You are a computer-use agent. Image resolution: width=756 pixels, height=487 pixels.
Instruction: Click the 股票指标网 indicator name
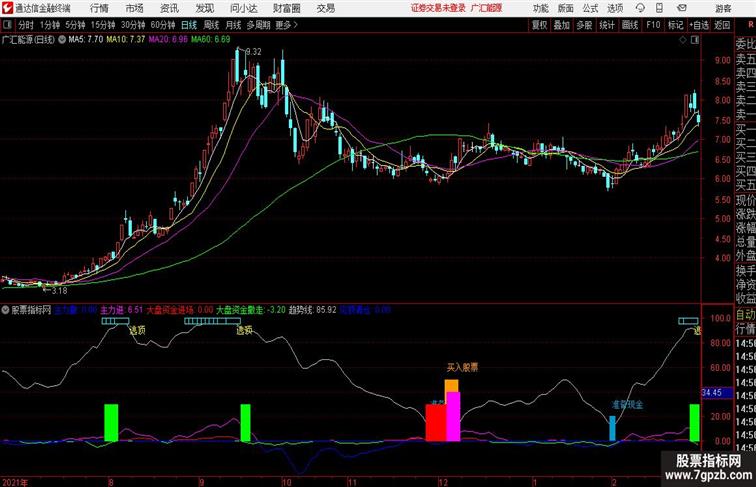(x=31, y=310)
